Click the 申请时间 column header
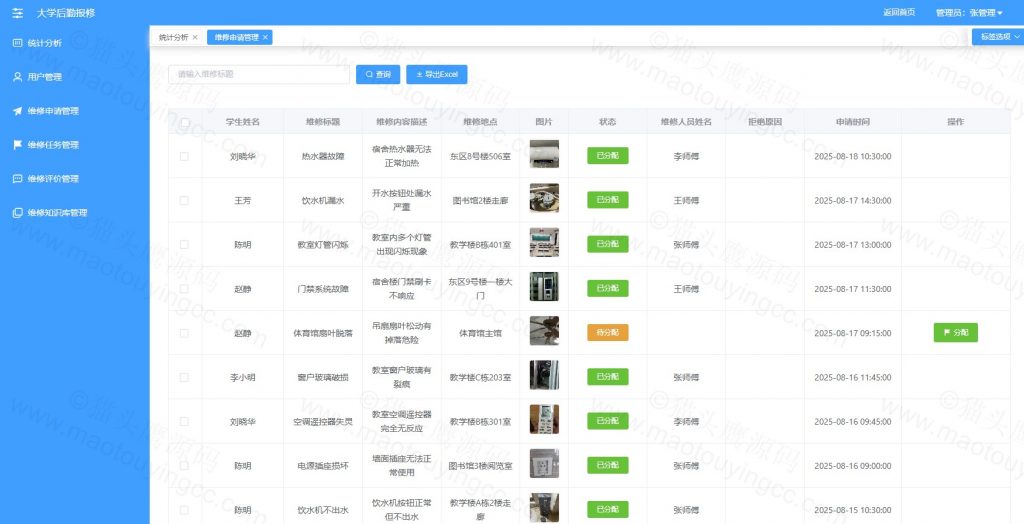The width and height of the screenshot is (1024, 524). (852, 122)
